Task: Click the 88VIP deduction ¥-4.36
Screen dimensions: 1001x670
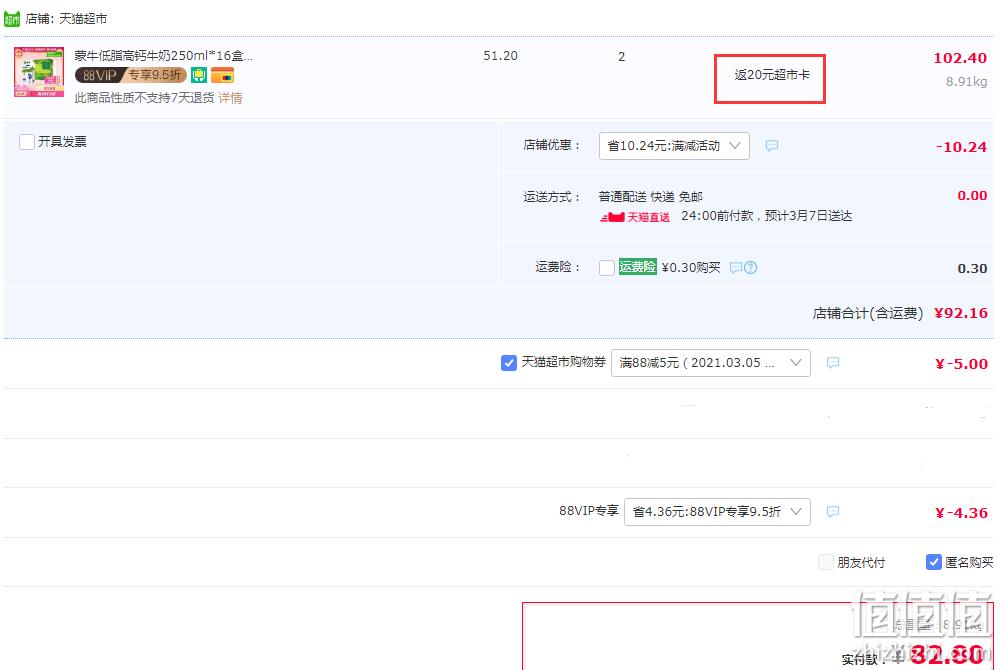Action: click(x=961, y=513)
